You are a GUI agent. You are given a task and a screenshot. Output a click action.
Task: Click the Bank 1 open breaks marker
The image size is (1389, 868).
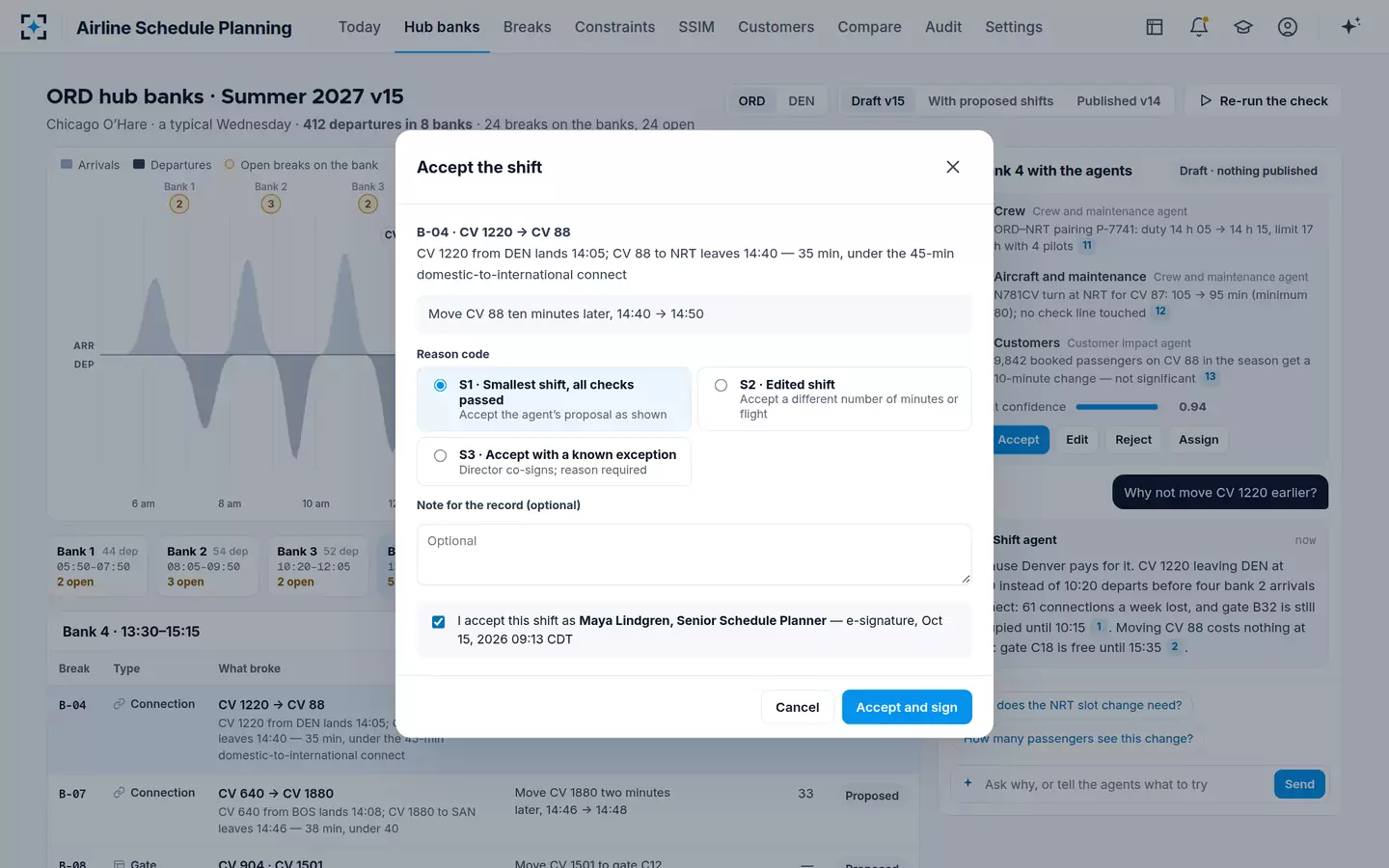[x=178, y=203]
